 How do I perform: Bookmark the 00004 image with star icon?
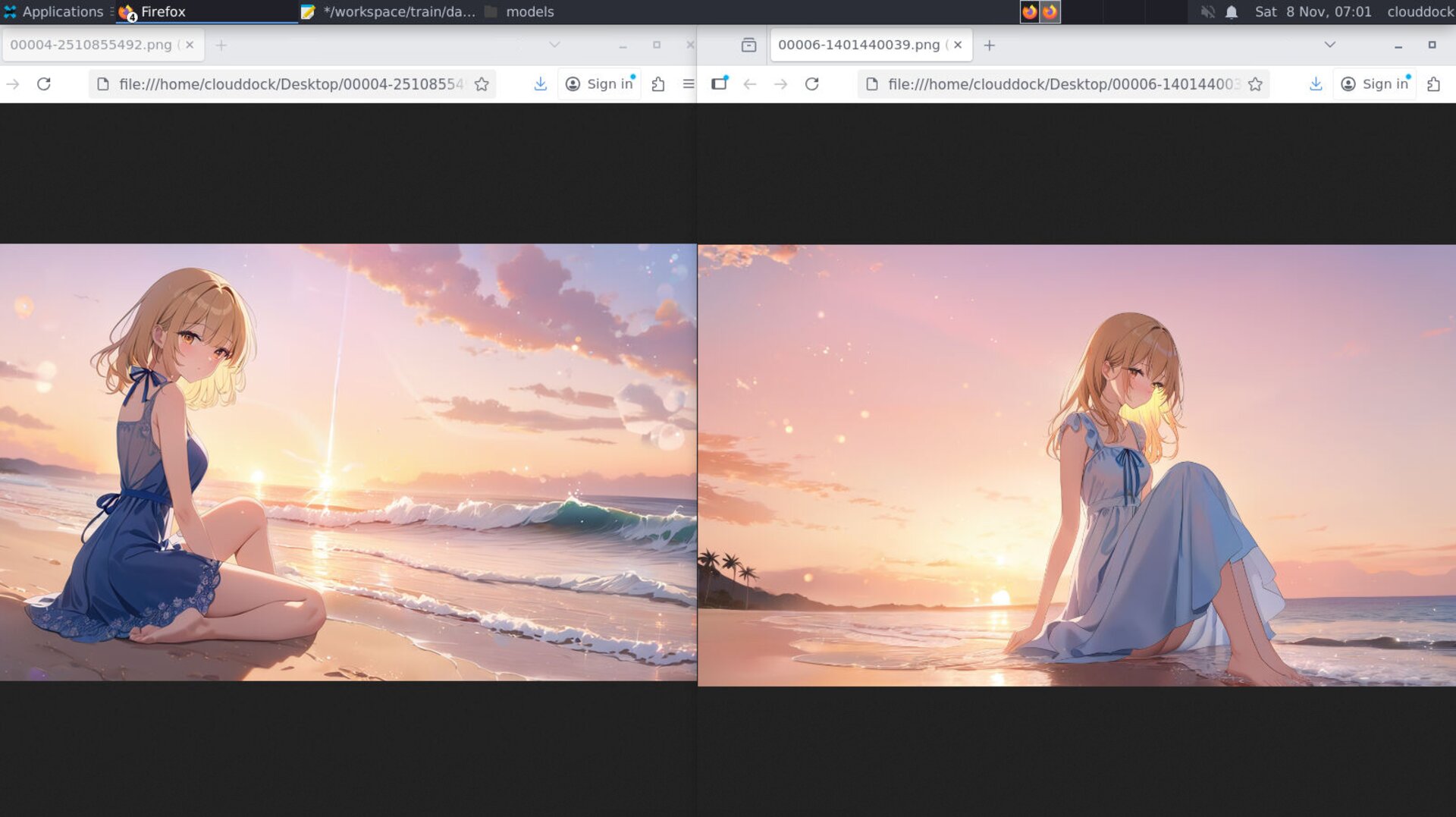482,84
